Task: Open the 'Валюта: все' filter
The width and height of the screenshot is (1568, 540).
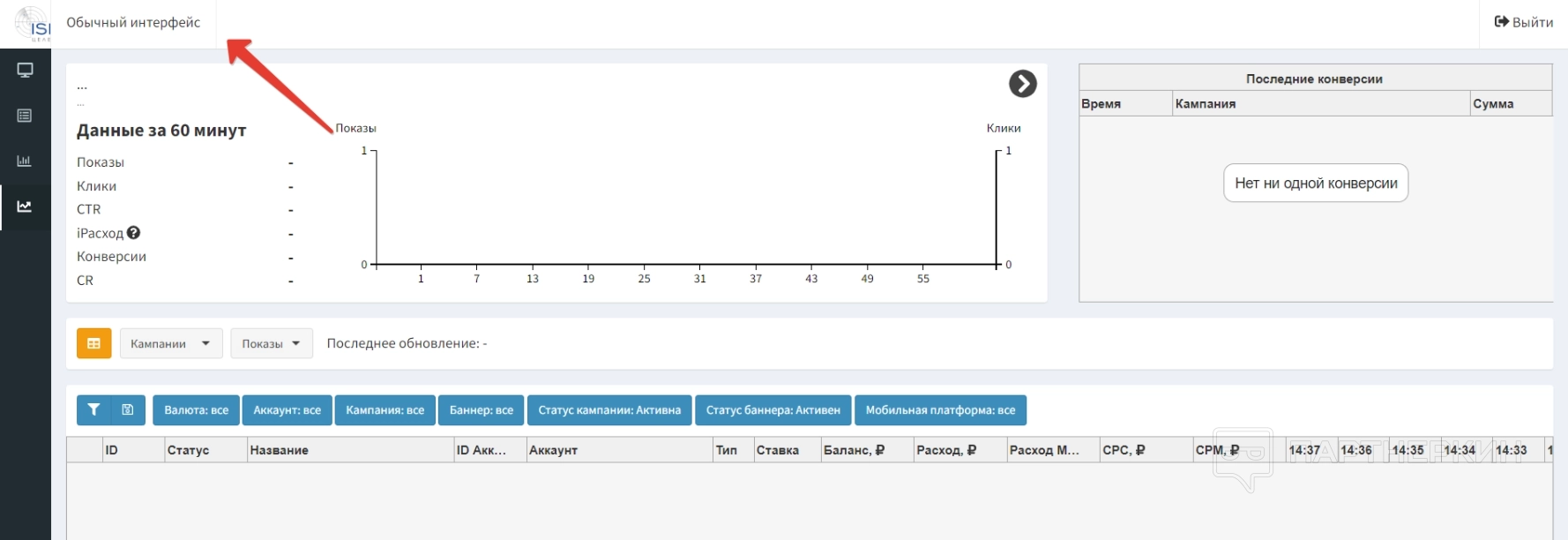Action: (x=196, y=410)
